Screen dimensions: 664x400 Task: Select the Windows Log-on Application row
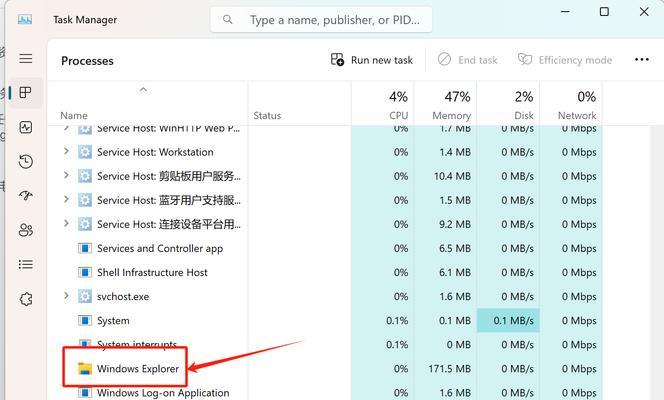(325, 392)
